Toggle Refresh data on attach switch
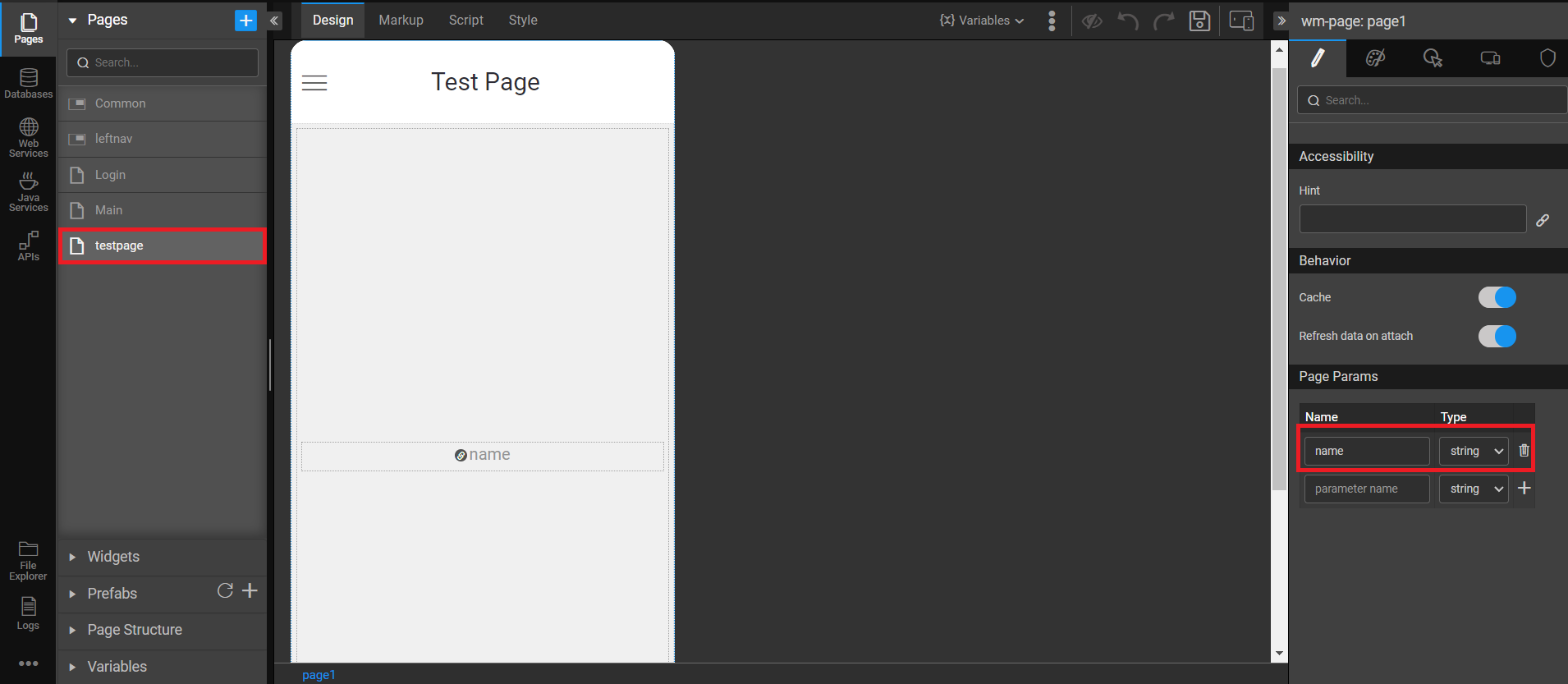The width and height of the screenshot is (1568, 684). (x=1497, y=336)
